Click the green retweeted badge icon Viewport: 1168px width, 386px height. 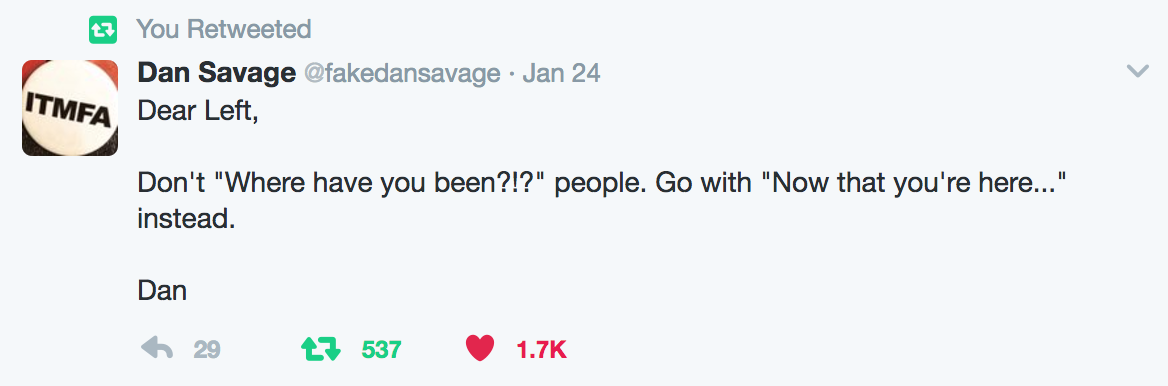(x=102, y=31)
